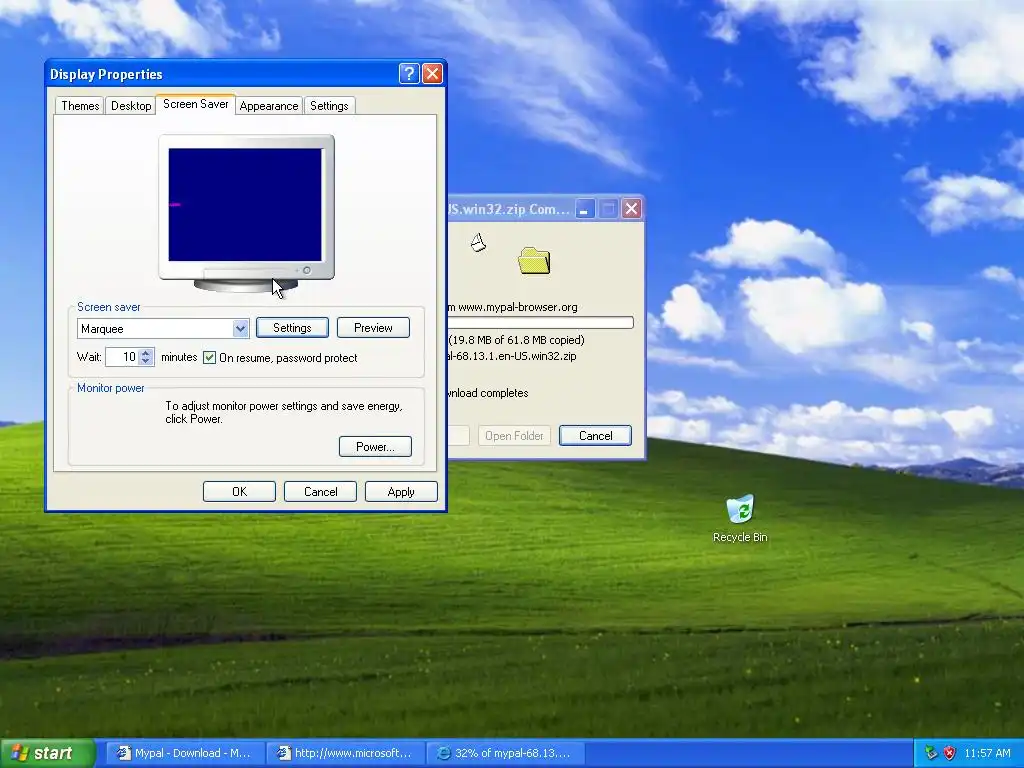
Task: Select the '32% of mypal' taskbar item
Action: point(505,753)
